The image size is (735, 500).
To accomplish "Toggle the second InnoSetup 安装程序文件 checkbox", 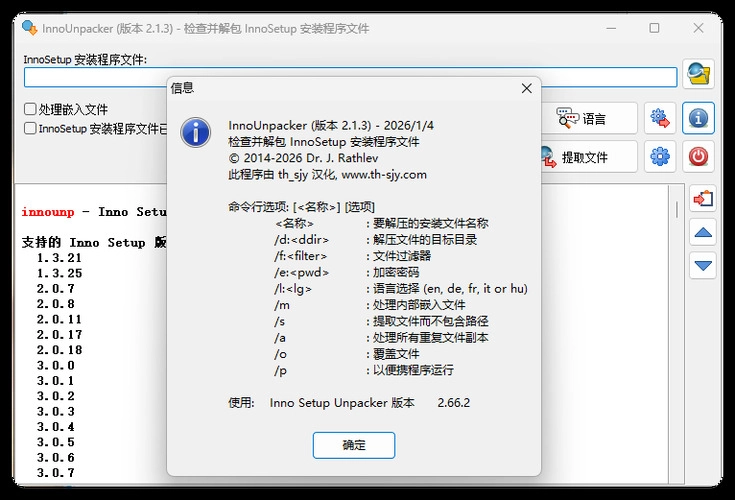I will click(x=30, y=128).
